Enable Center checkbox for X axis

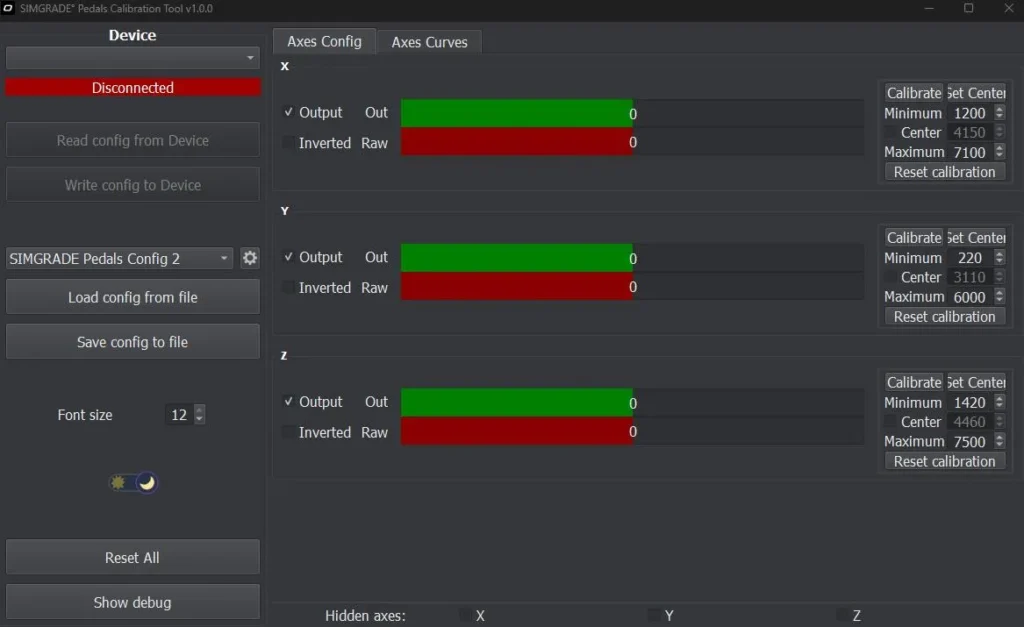[891, 133]
